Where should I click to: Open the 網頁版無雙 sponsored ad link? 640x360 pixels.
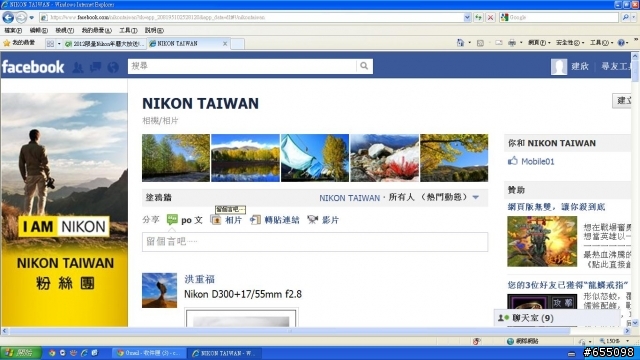click(x=557, y=207)
